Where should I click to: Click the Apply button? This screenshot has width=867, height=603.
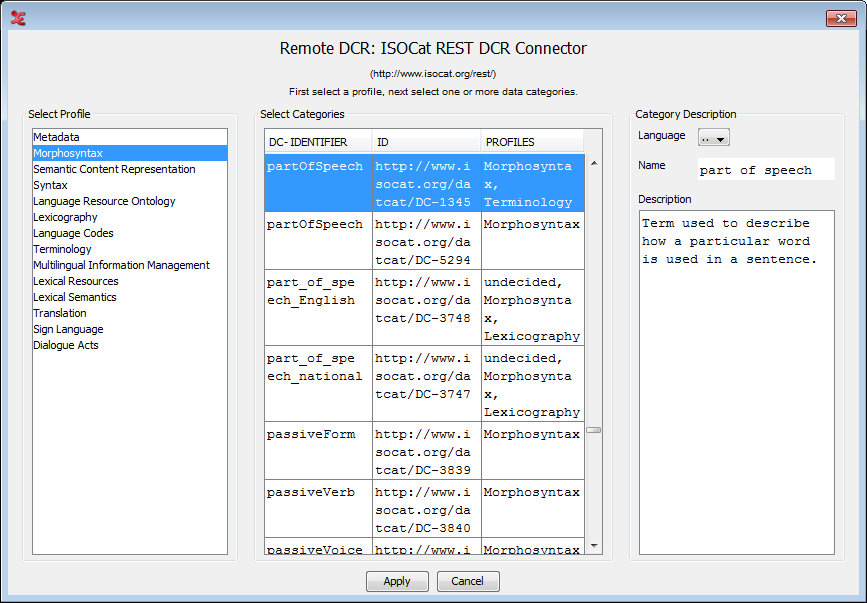coord(397,581)
